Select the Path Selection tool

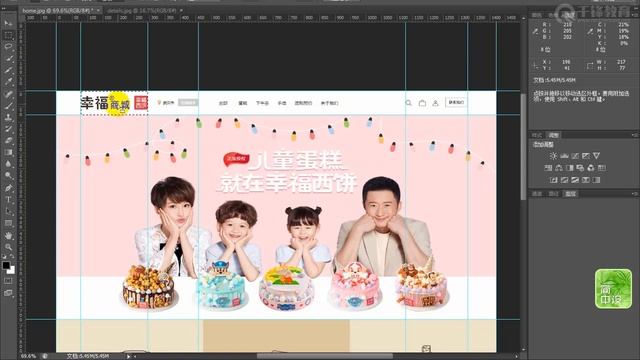tap(8, 211)
